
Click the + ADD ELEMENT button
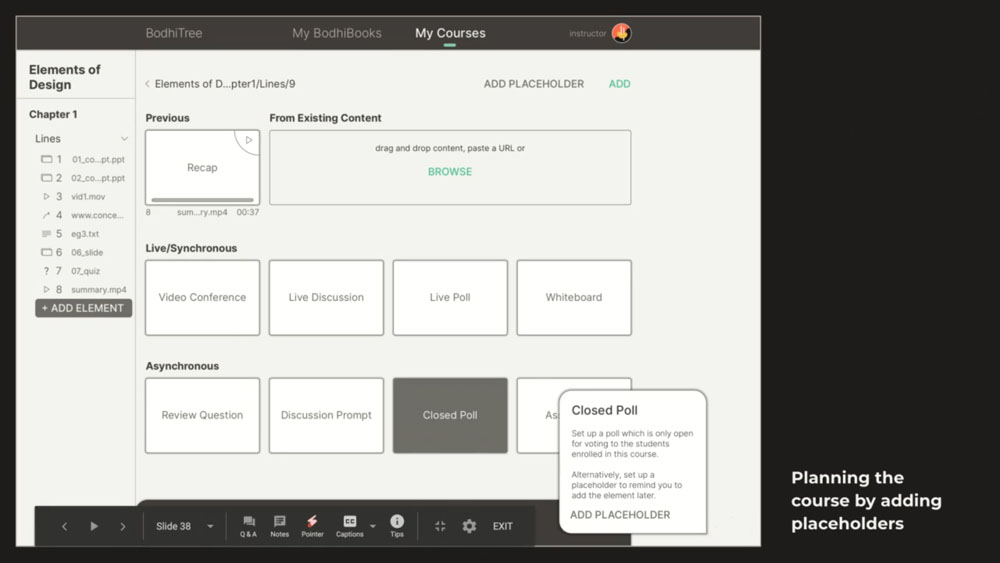pyautogui.click(x=84, y=308)
